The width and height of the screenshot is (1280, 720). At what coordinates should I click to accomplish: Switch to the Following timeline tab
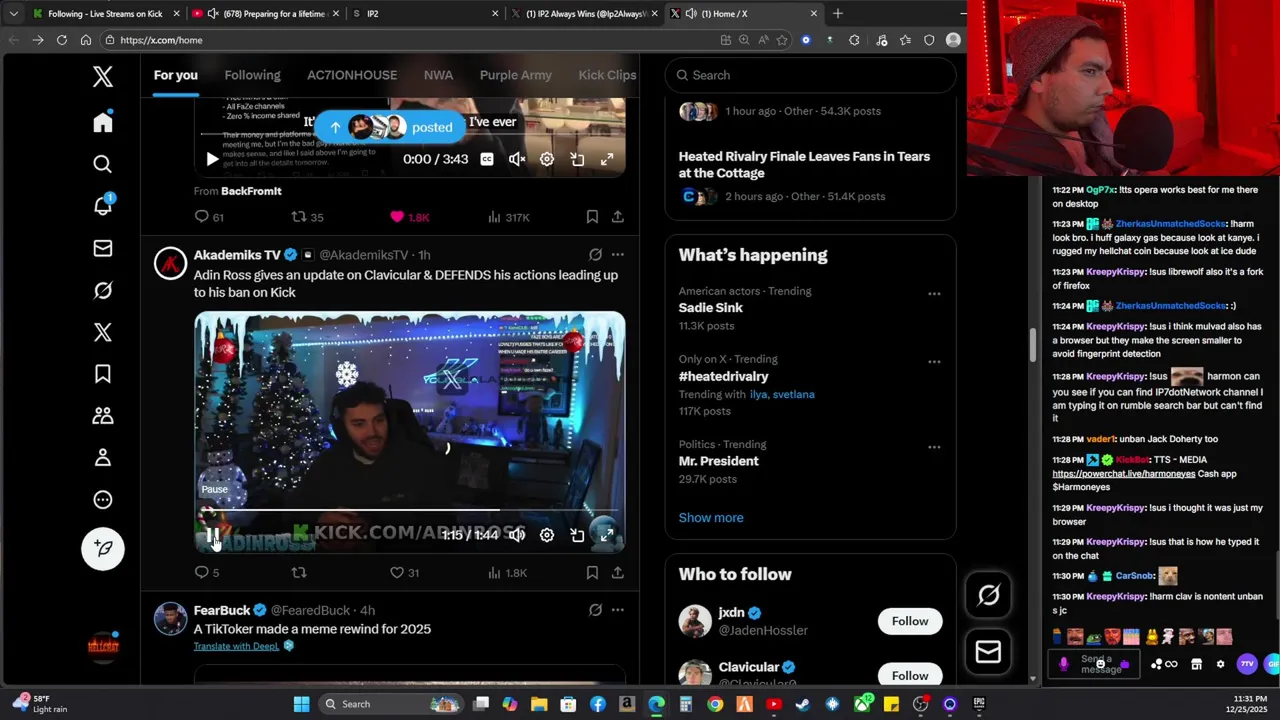point(252,75)
